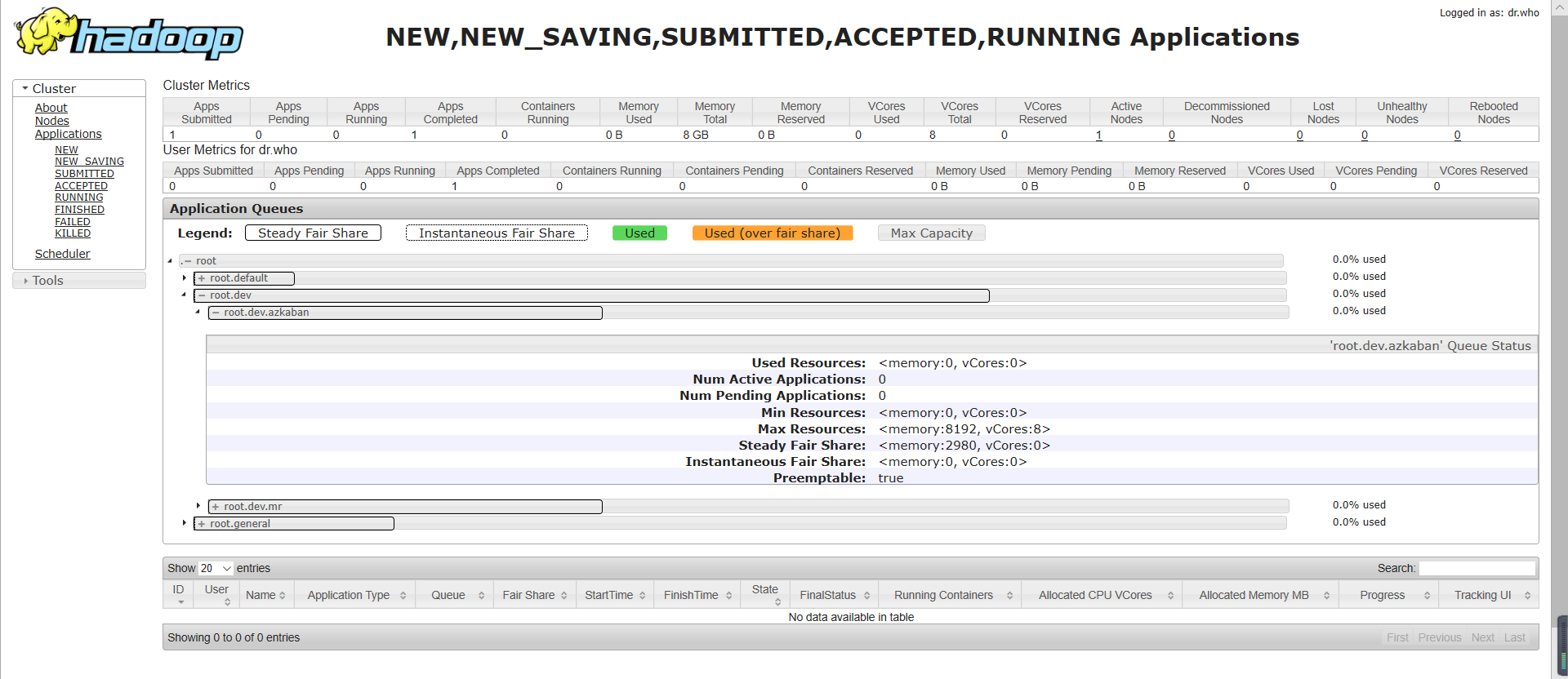This screenshot has width=1568, height=679.
Task: Filter applications by FINISHED state
Action: 79,210
